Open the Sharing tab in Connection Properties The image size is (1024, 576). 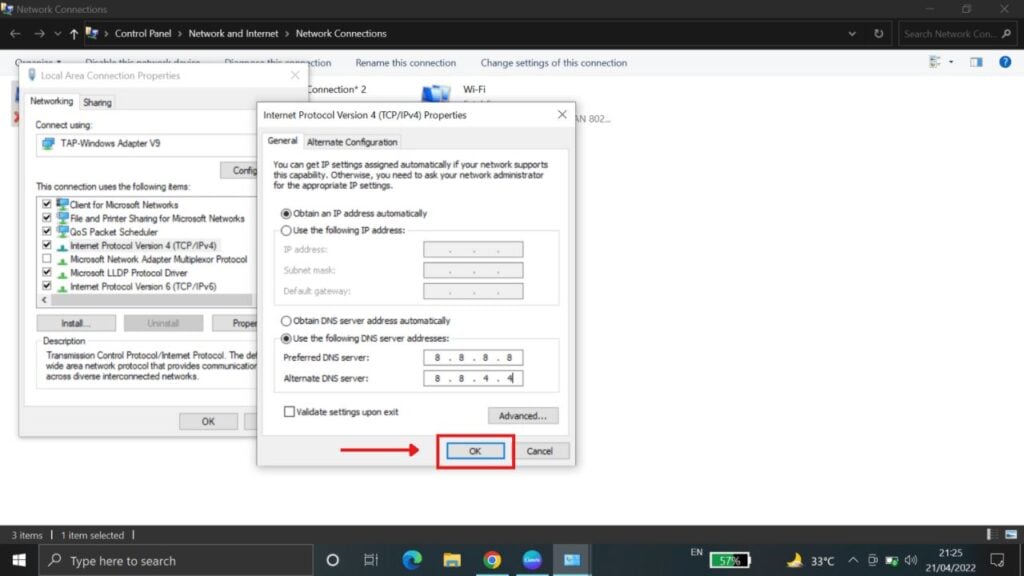tap(97, 103)
